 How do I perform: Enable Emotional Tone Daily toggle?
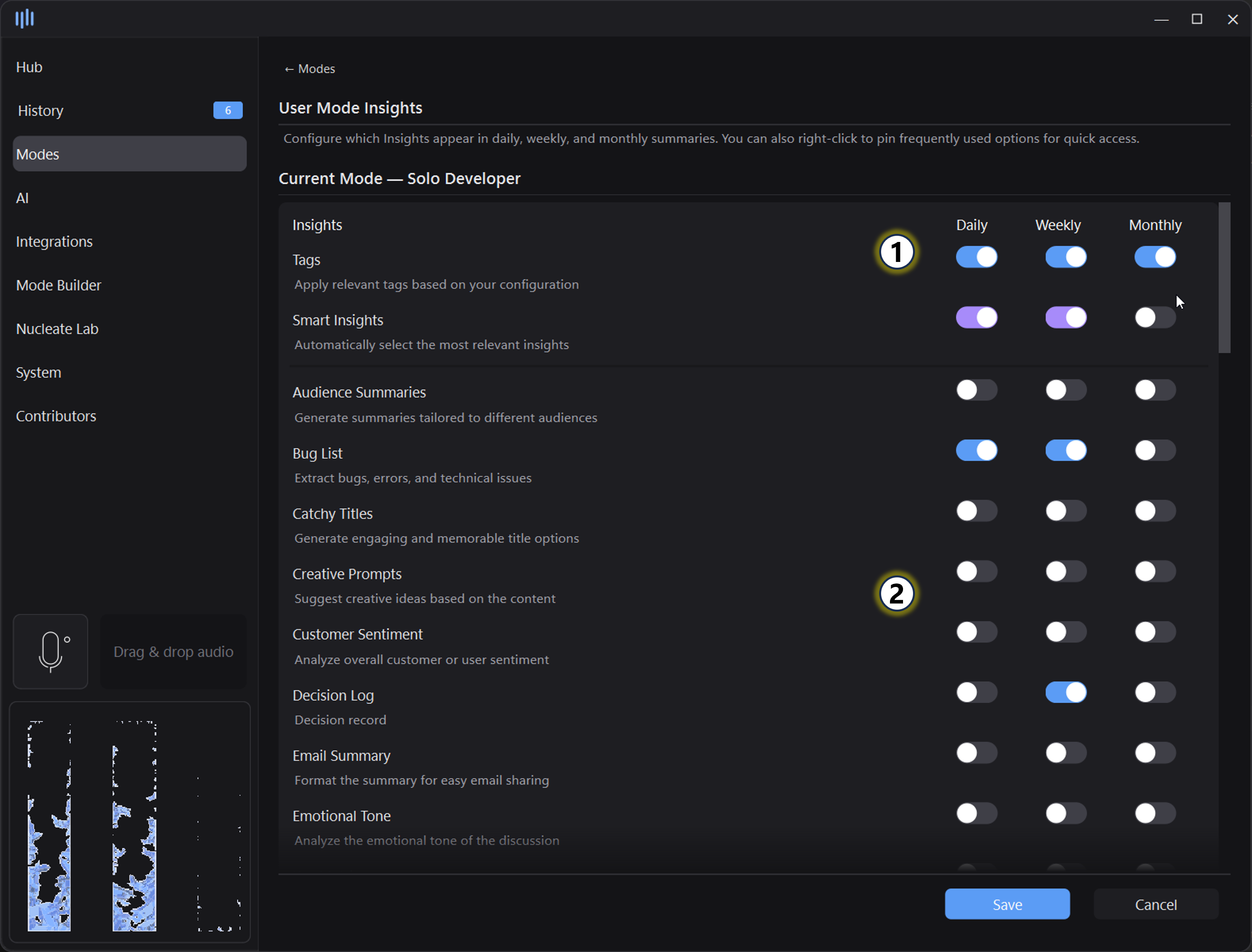tap(977, 814)
